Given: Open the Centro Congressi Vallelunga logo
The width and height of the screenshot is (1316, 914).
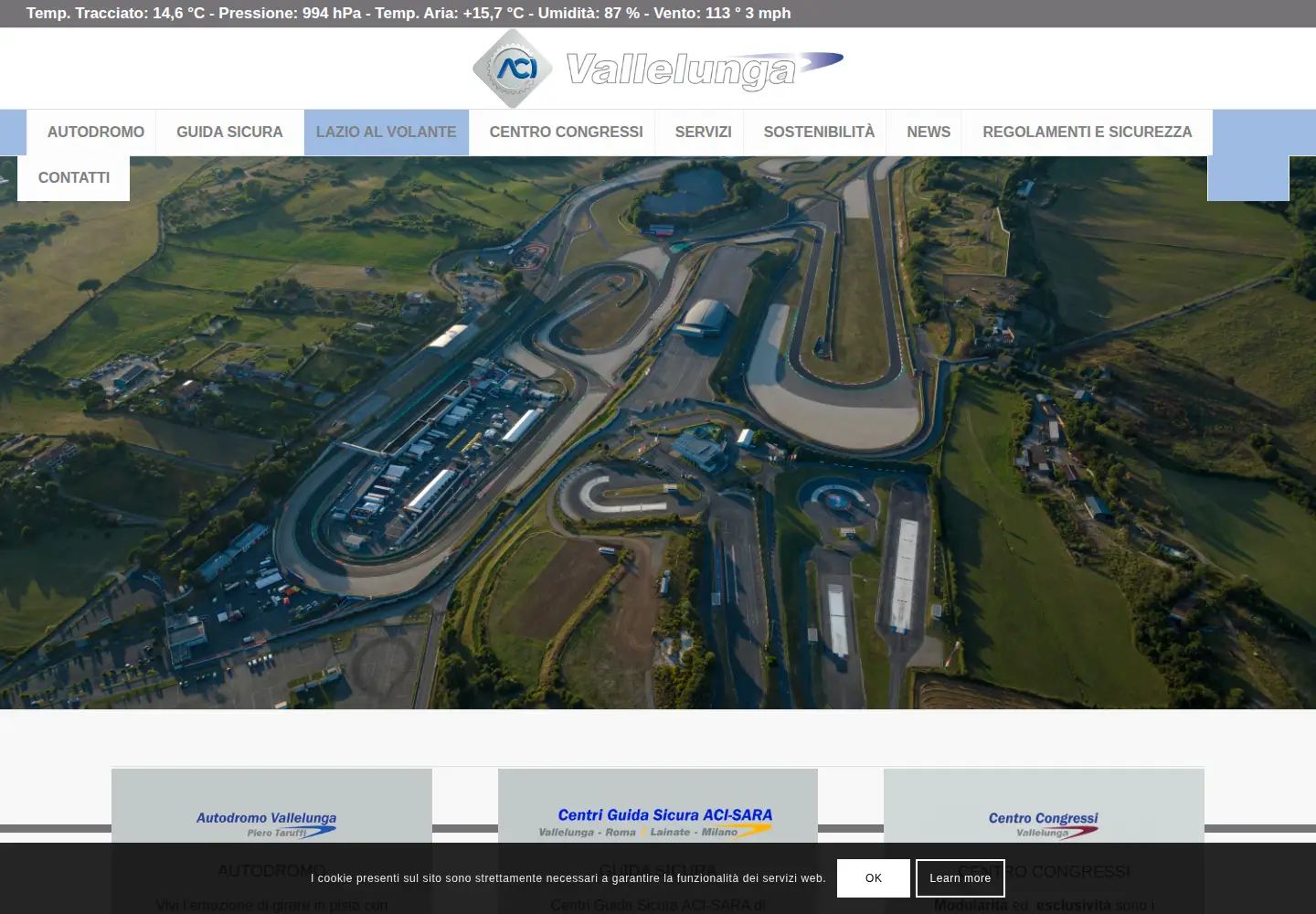Looking at the screenshot, I should pyautogui.click(x=1044, y=824).
